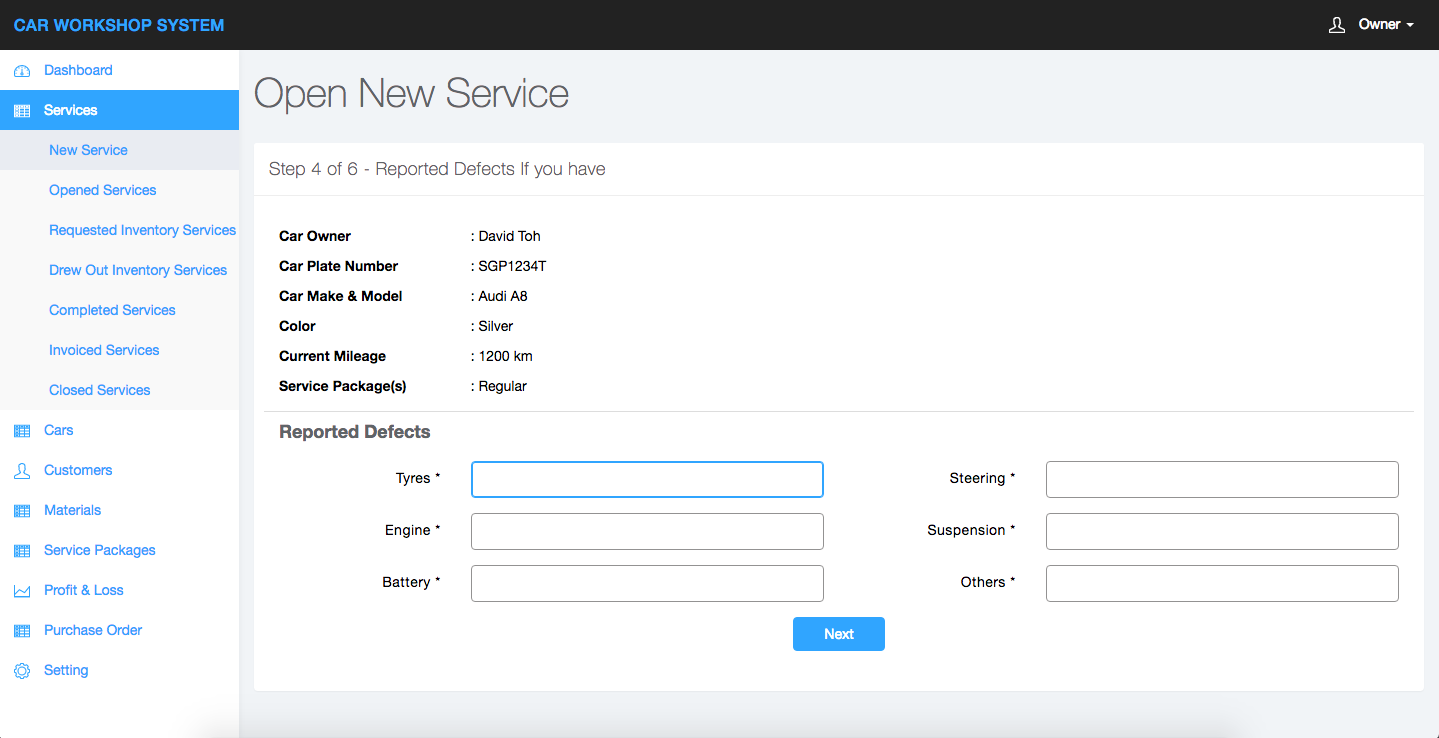Click the Engine defect text box
Image resolution: width=1439 pixels, height=738 pixels.
(647, 531)
